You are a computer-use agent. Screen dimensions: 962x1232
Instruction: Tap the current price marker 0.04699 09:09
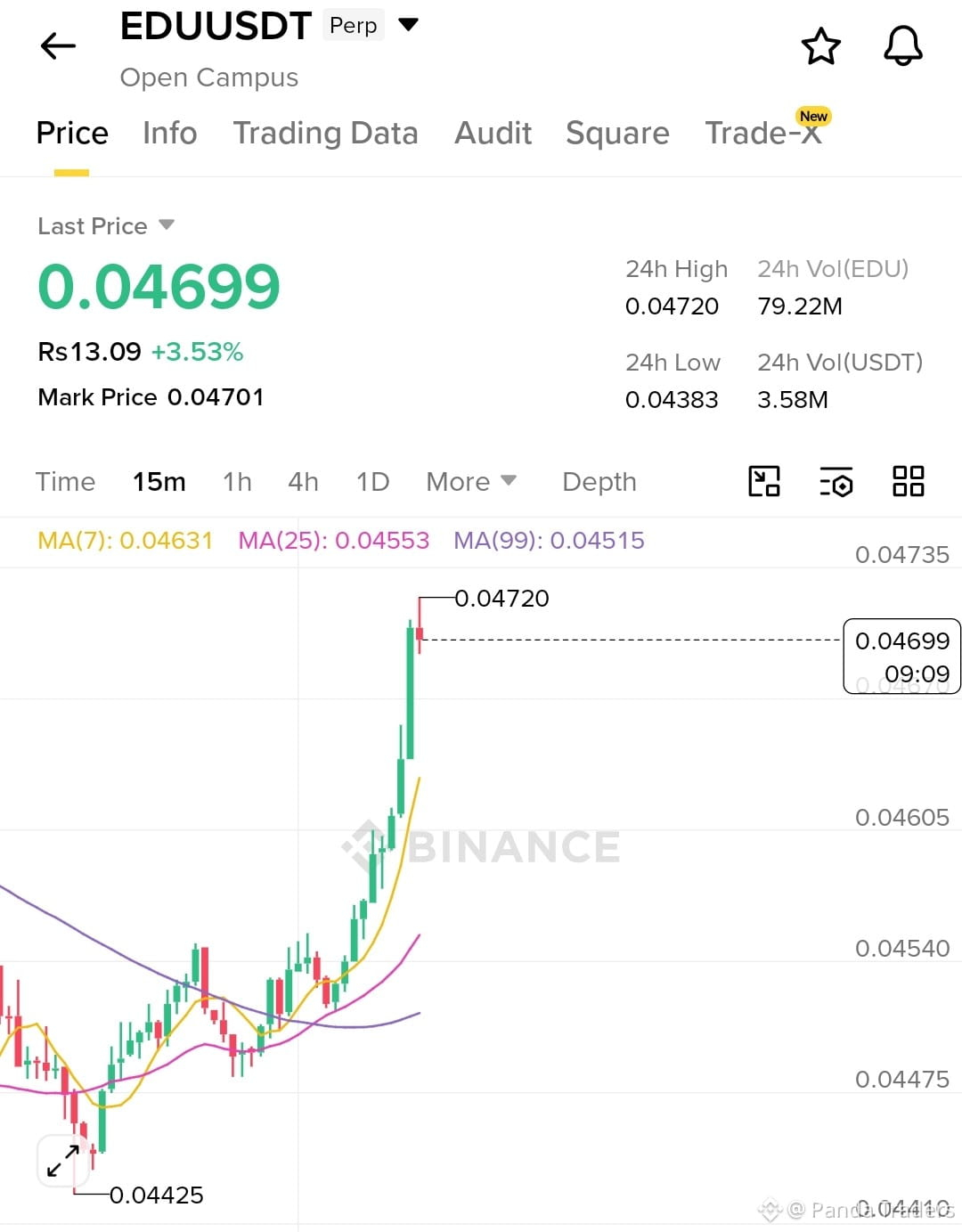[902, 657]
